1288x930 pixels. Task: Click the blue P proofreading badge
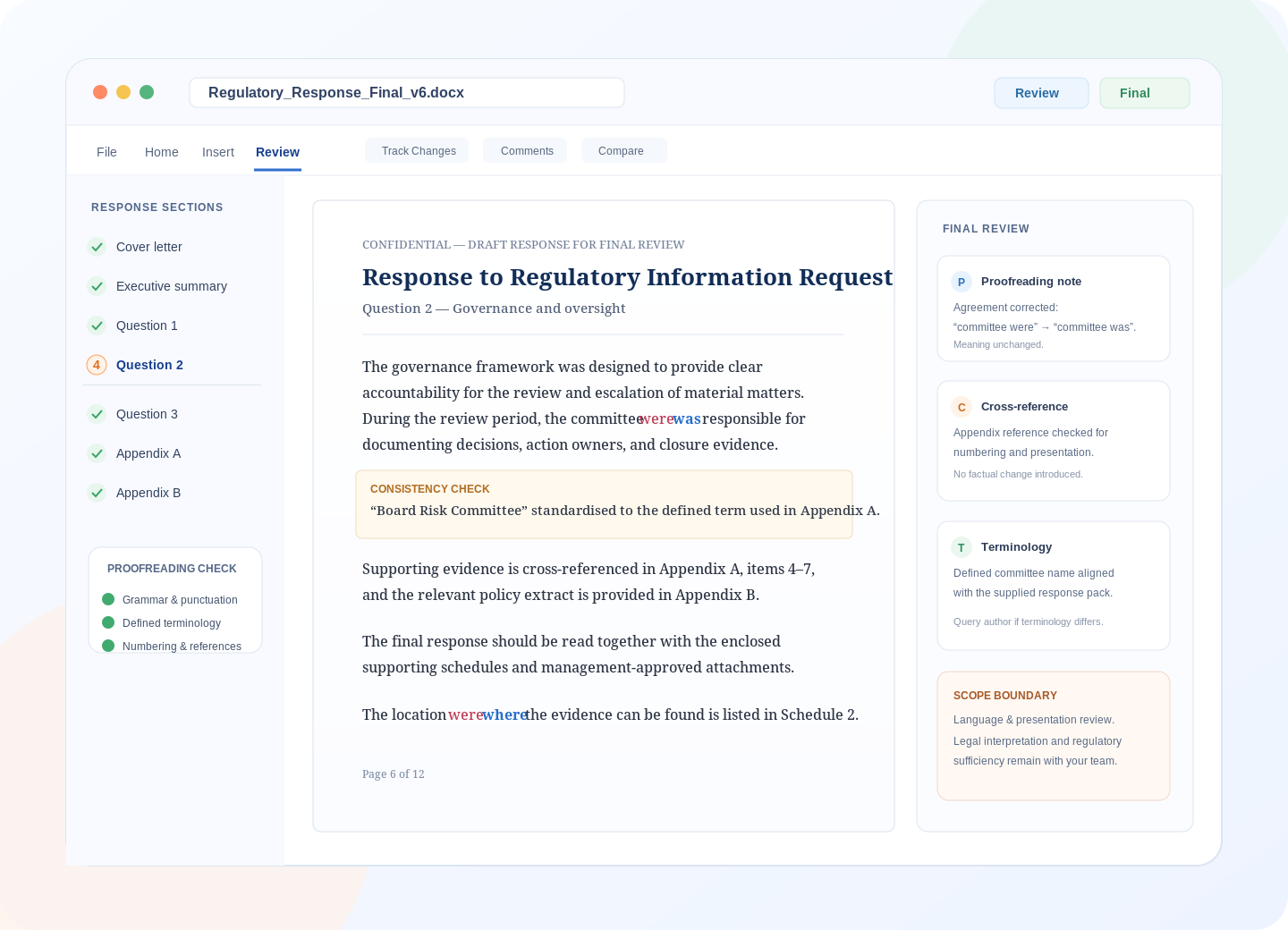click(x=962, y=282)
